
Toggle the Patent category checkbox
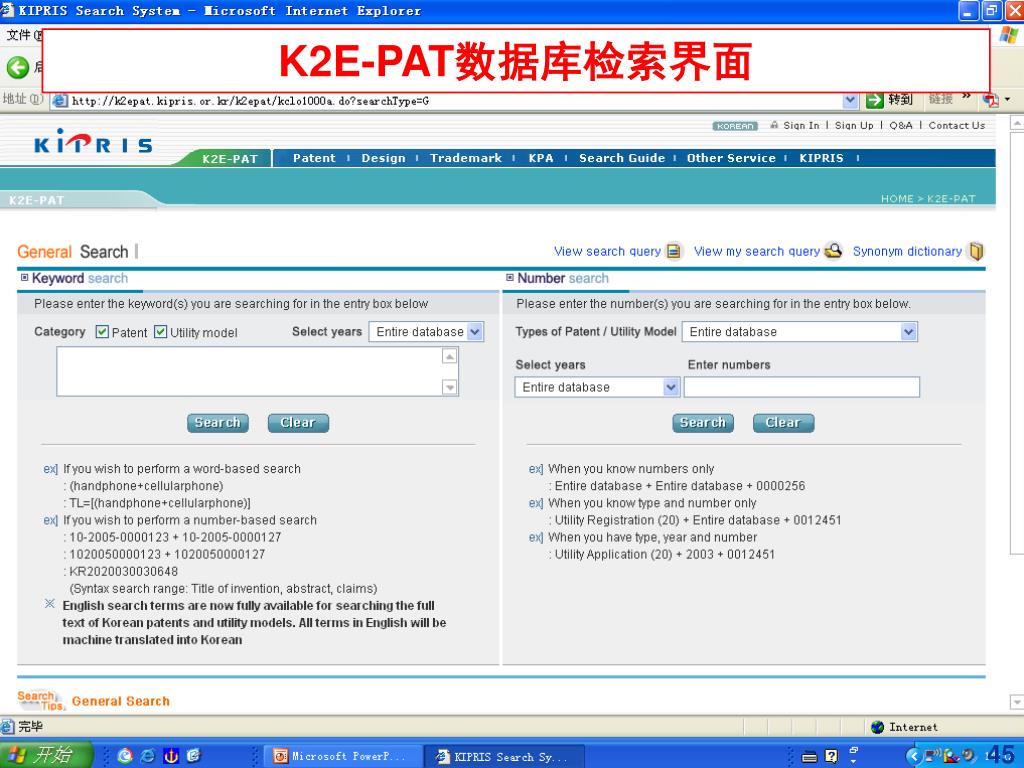102,332
